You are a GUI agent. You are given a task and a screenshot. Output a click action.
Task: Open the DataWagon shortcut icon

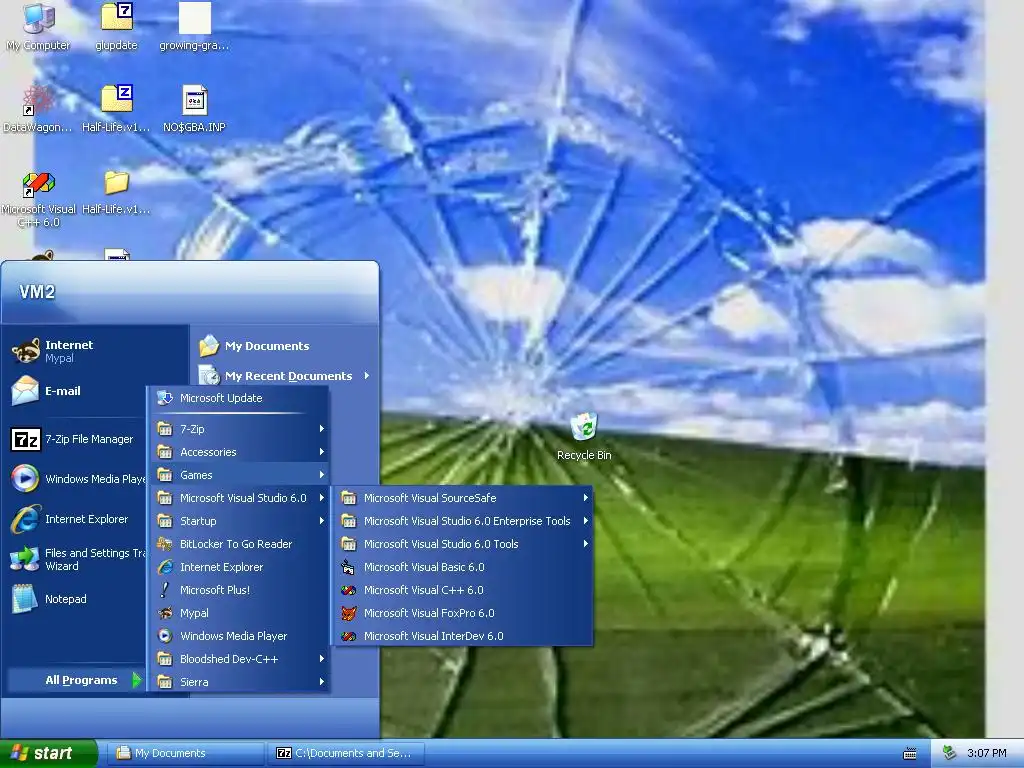(38, 108)
